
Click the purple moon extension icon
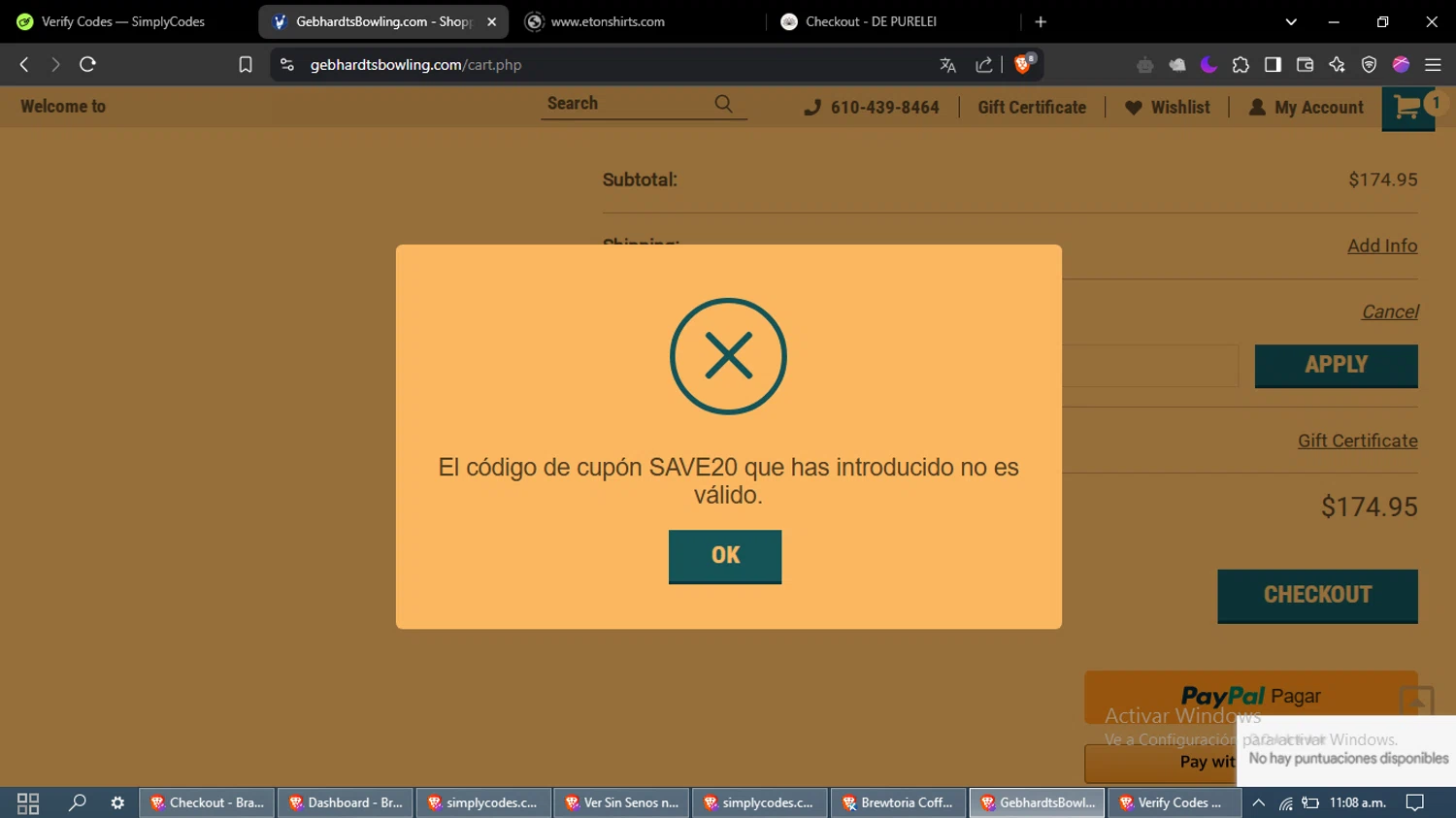click(1208, 65)
